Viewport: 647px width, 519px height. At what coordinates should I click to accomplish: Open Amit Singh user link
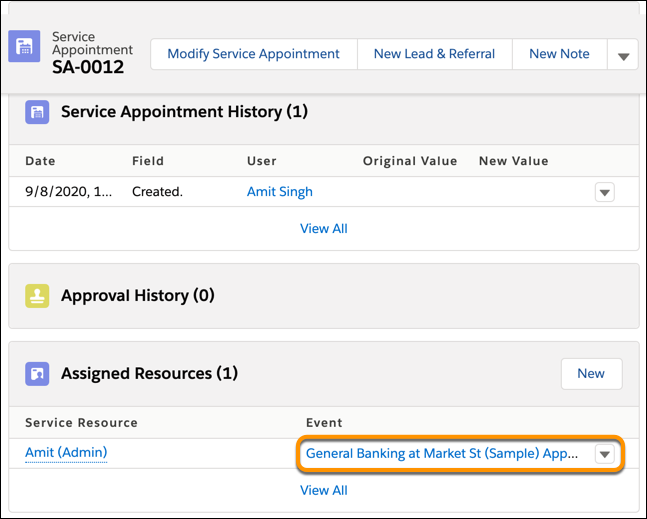(x=279, y=192)
